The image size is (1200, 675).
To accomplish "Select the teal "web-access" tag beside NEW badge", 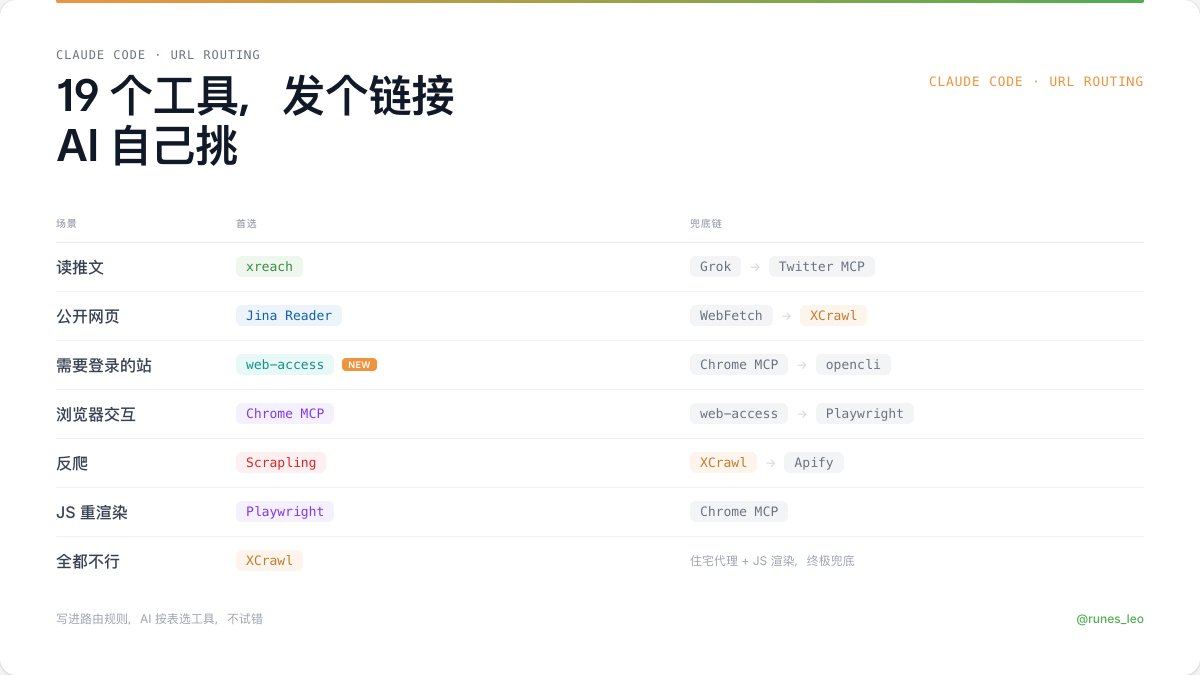I will tap(285, 364).
